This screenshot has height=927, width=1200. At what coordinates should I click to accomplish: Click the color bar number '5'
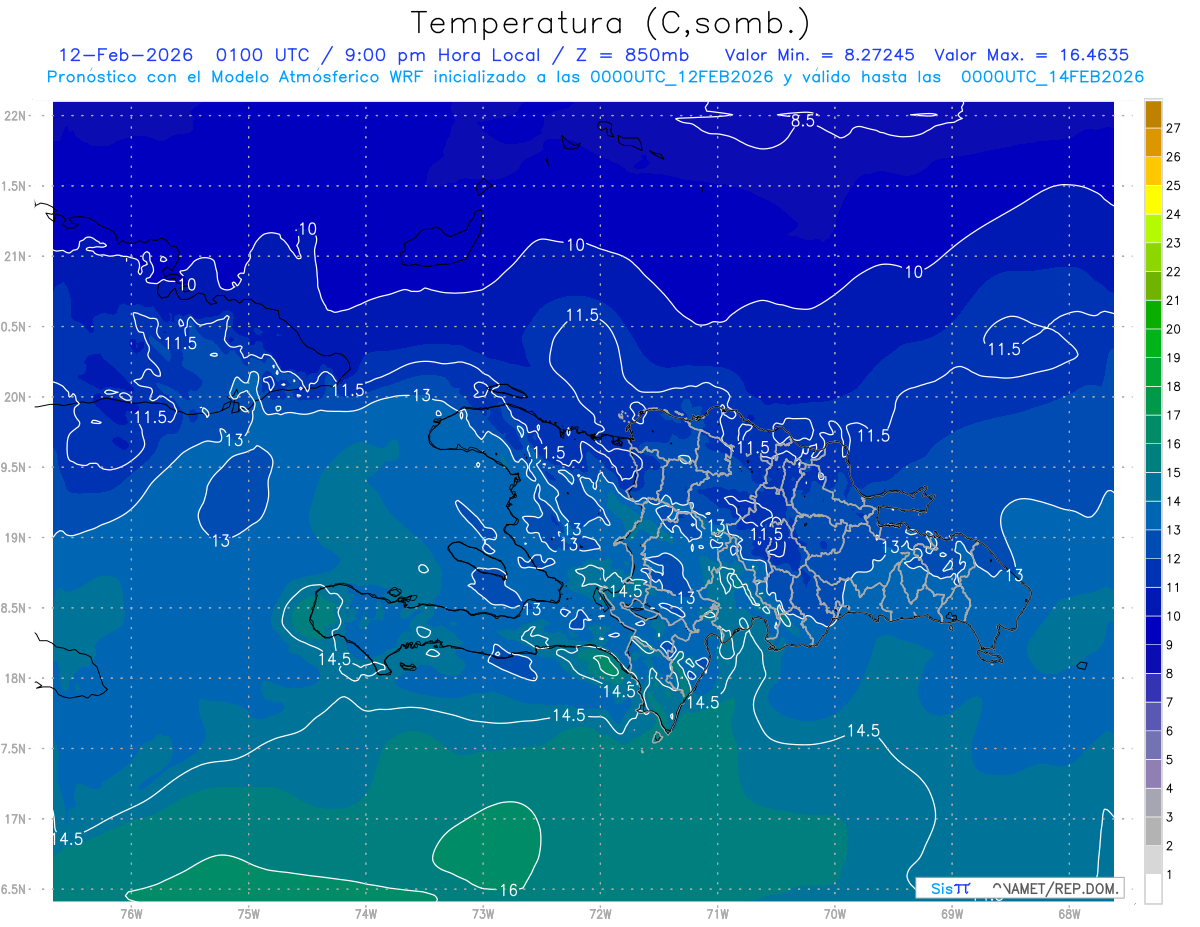click(1170, 760)
